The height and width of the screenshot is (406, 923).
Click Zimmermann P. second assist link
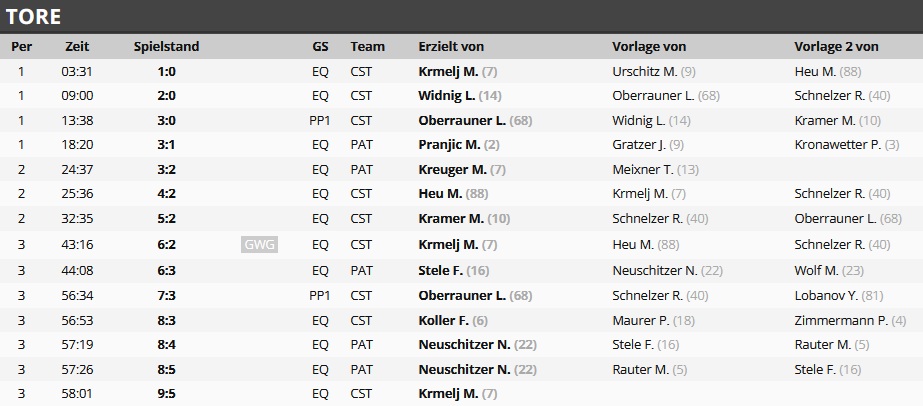coord(841,320)
